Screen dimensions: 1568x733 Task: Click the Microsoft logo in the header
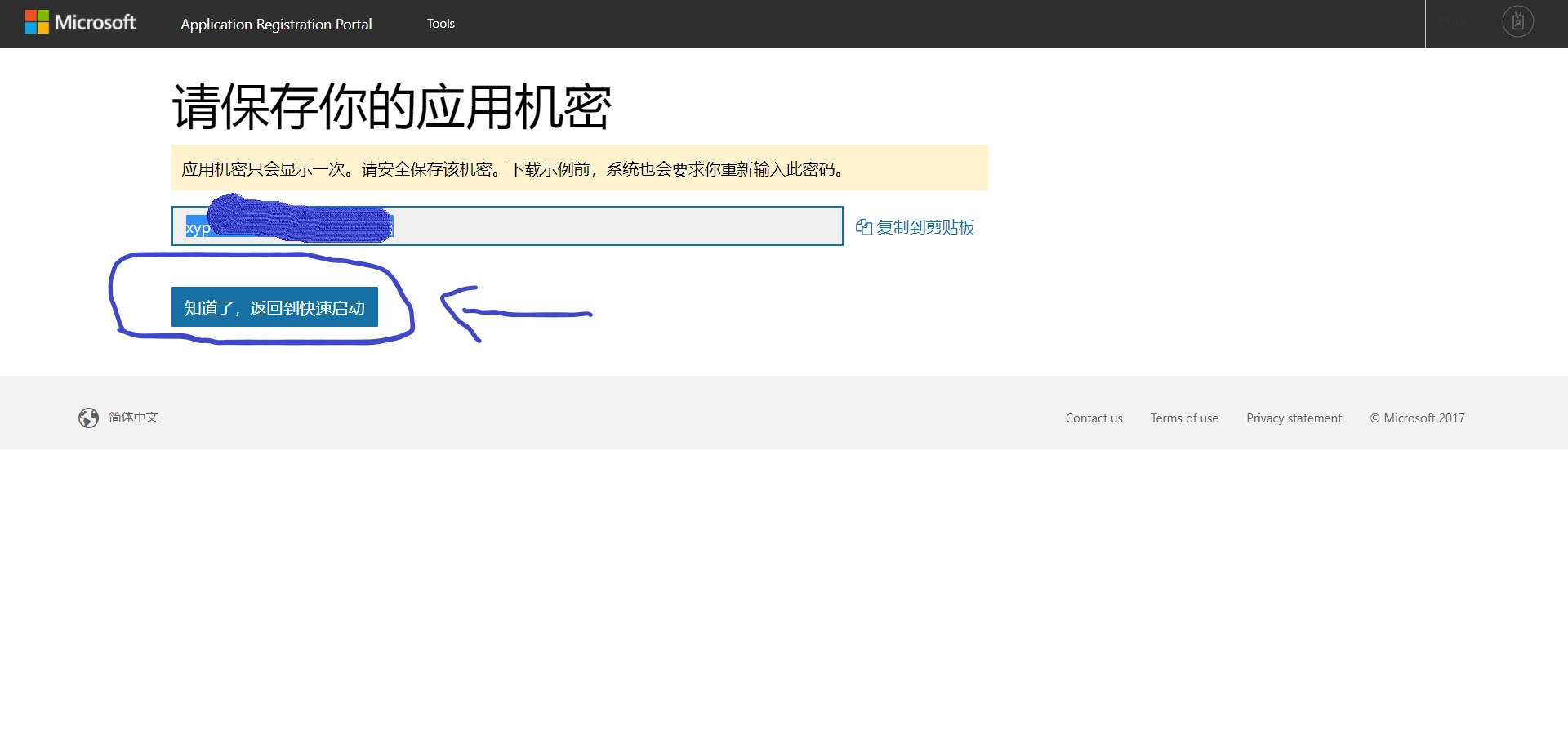80,22
